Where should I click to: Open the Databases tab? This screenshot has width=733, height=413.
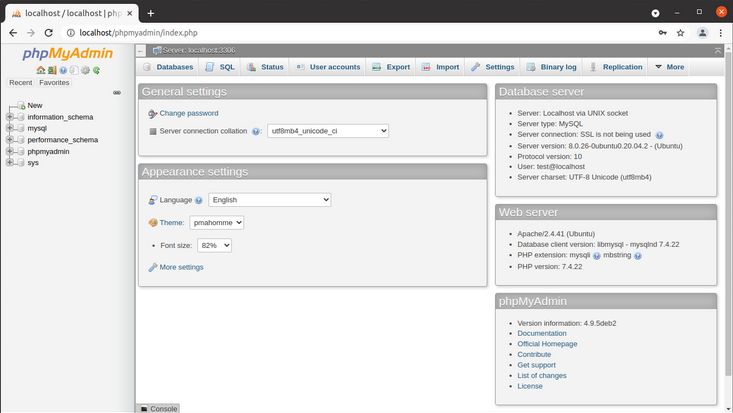point(168,67)
